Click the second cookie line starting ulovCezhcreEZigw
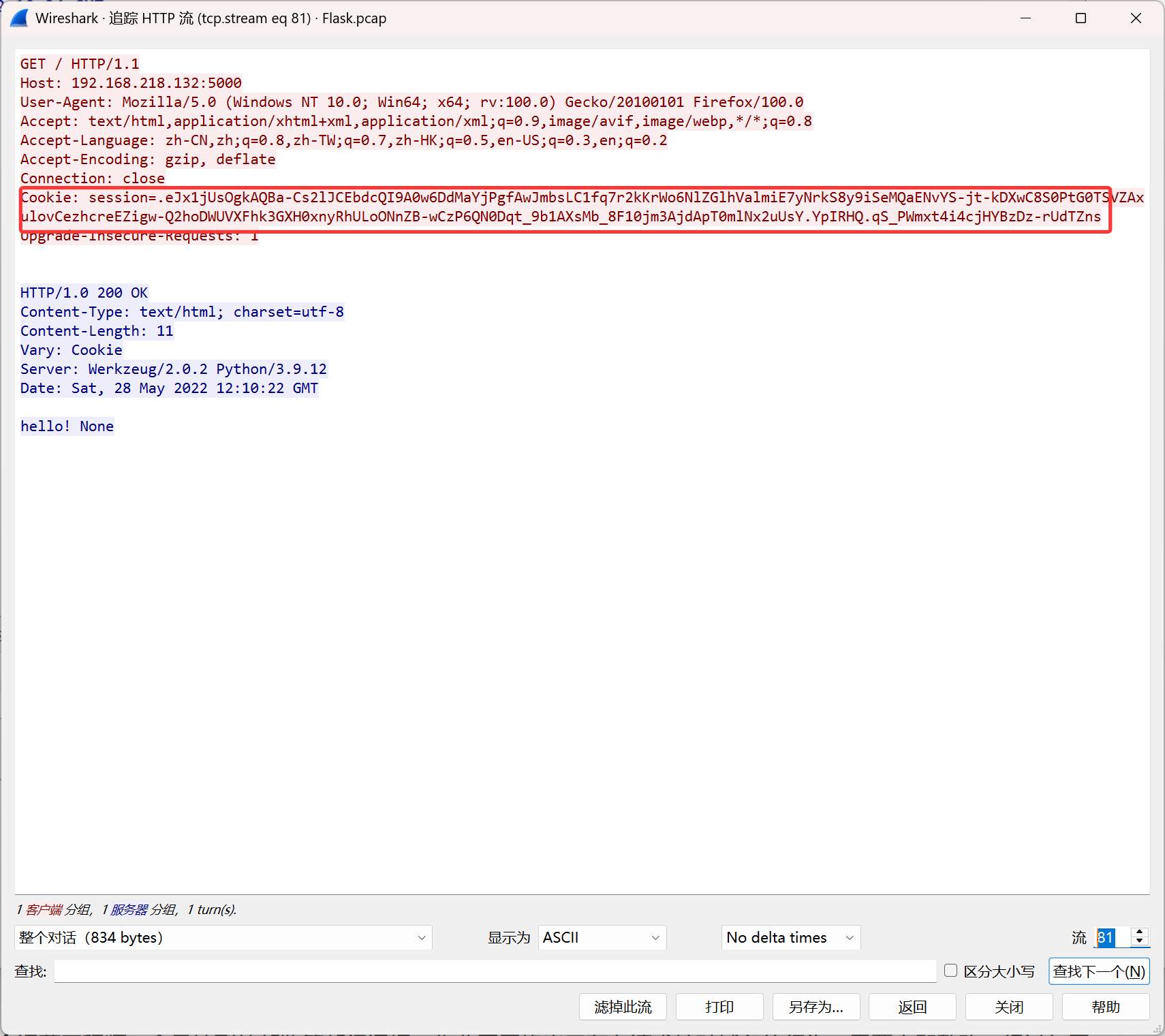 [561, 217]
